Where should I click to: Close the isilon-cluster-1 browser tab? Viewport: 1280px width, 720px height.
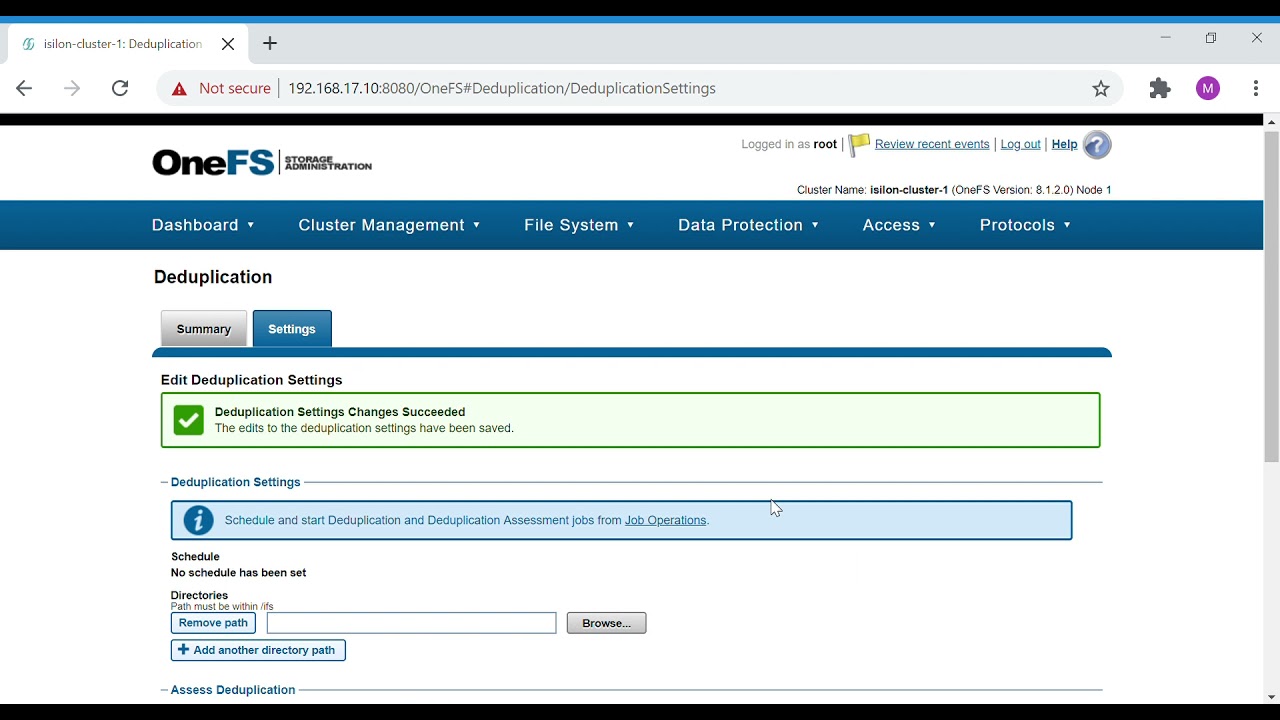pyautogui.click(x=228, y=44)
